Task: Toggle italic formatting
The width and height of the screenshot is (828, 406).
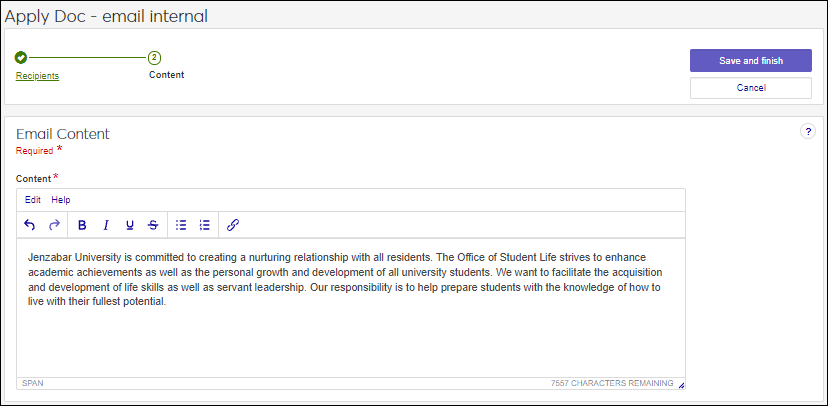Action: (x=105, y=225)
